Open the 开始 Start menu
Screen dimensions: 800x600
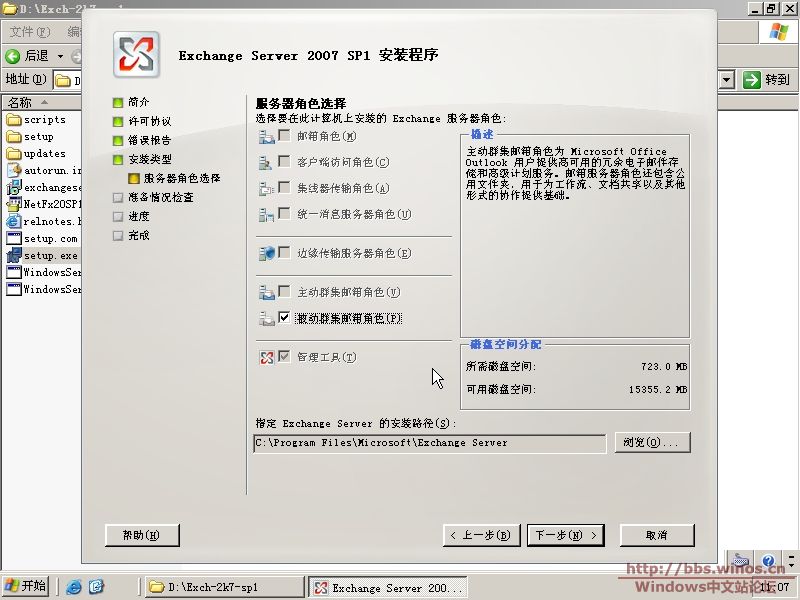coord(26,587)
